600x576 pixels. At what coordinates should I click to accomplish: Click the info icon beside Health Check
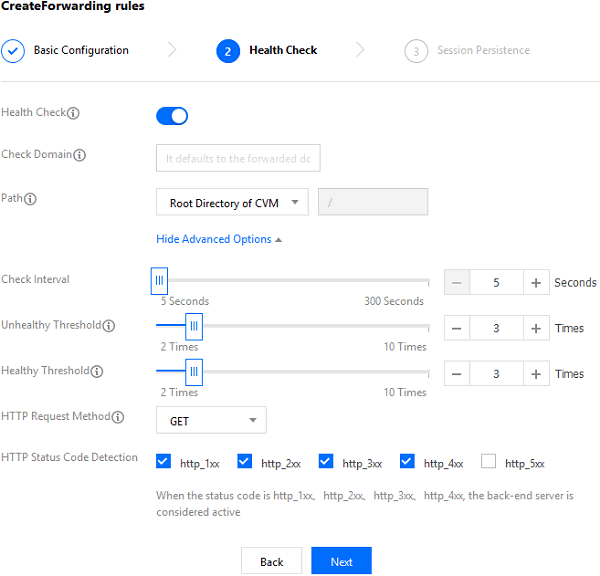[x=73, y=113]
